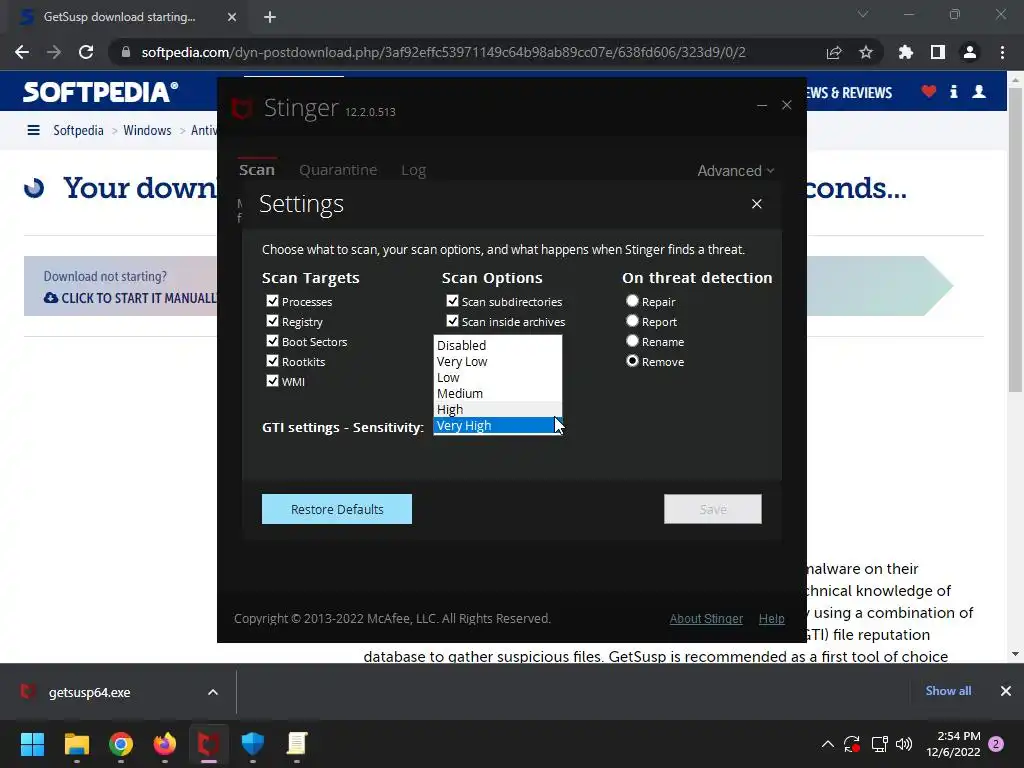Screen dimensions: 1024x768
Task: Open File Explorer from taskbar
Action: tap(76, 744)
